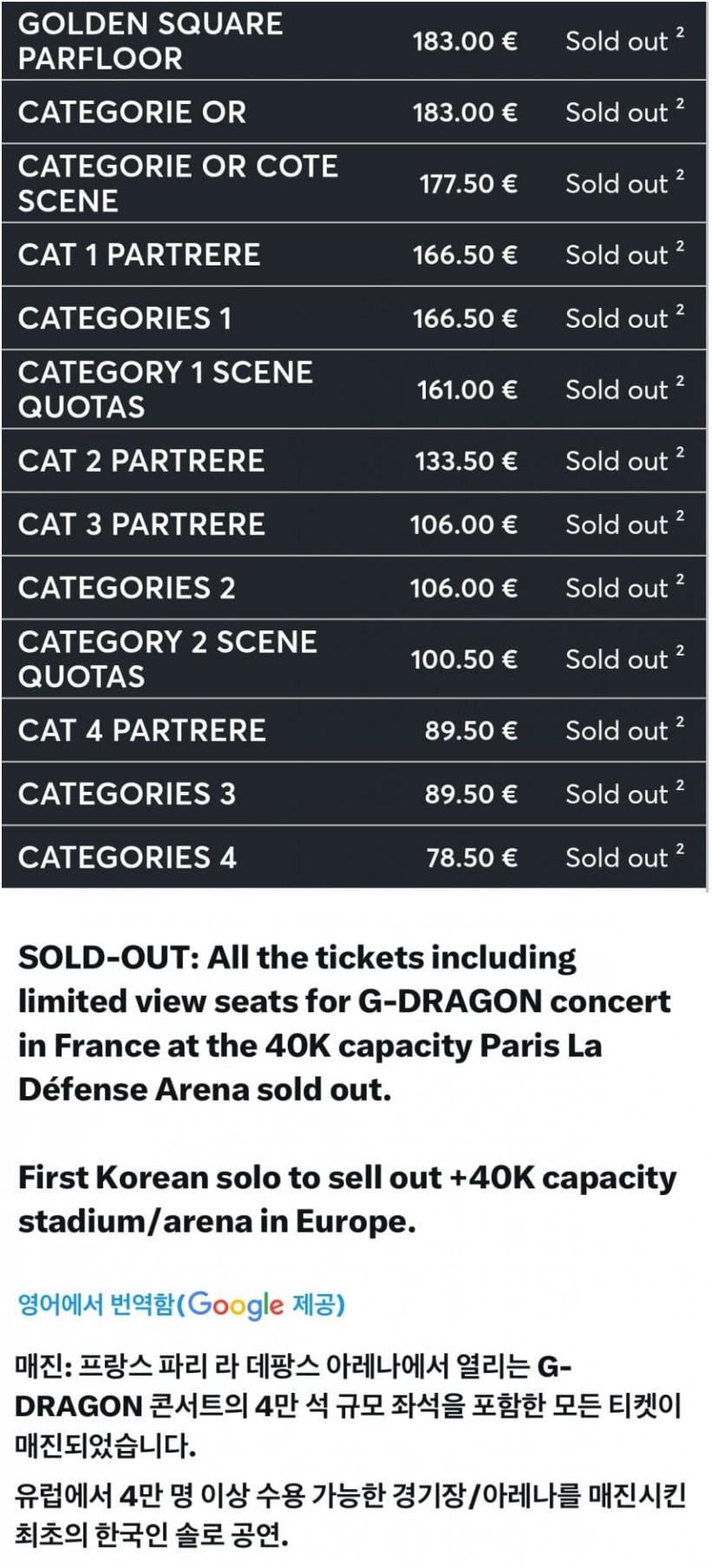Click the Google logo in translation notice
This screenshot has height=1568, width=712.
coord(236,1303)
